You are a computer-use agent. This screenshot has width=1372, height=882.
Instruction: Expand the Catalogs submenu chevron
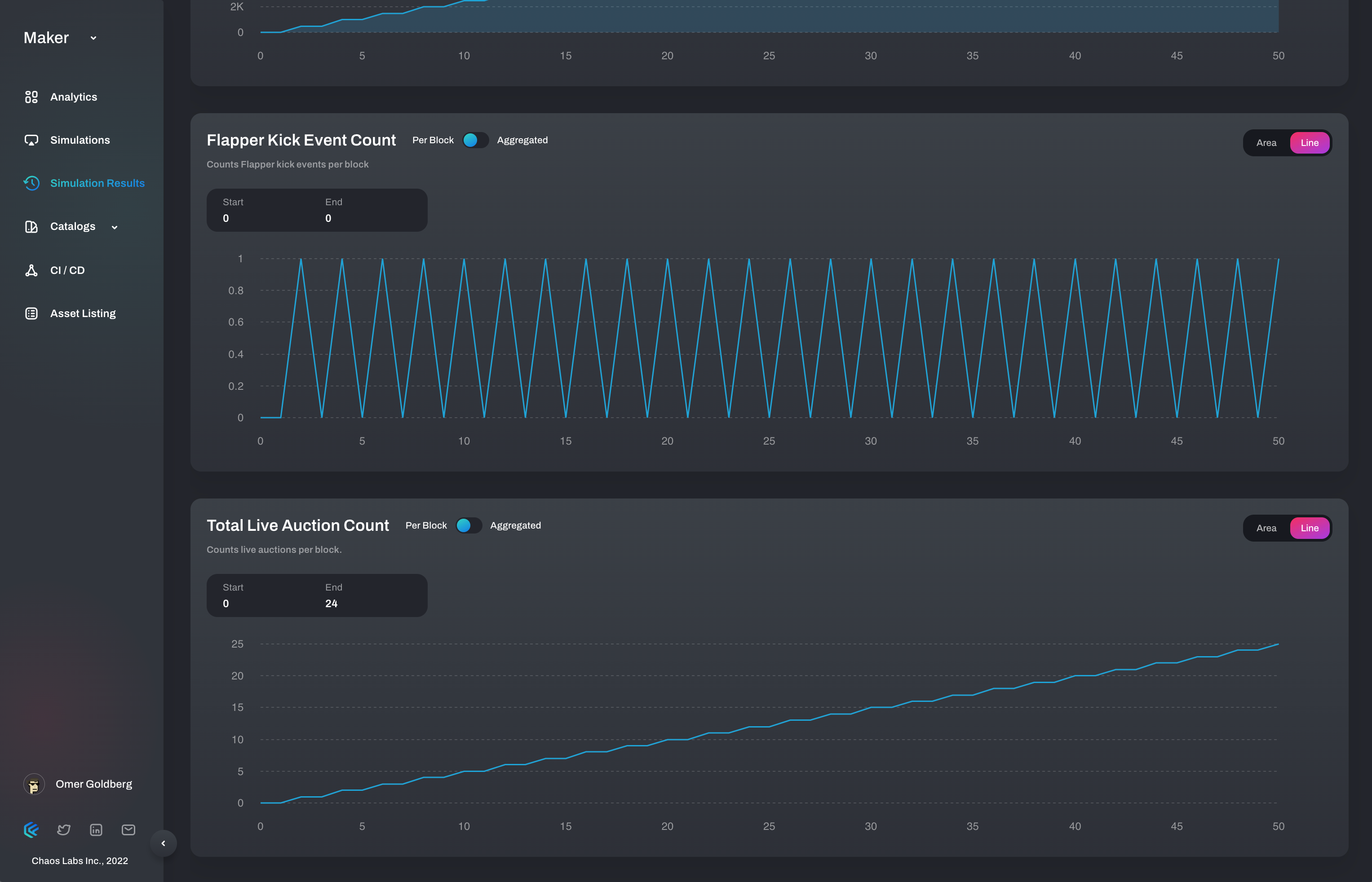pyautogui.click(x=115, y=227)
